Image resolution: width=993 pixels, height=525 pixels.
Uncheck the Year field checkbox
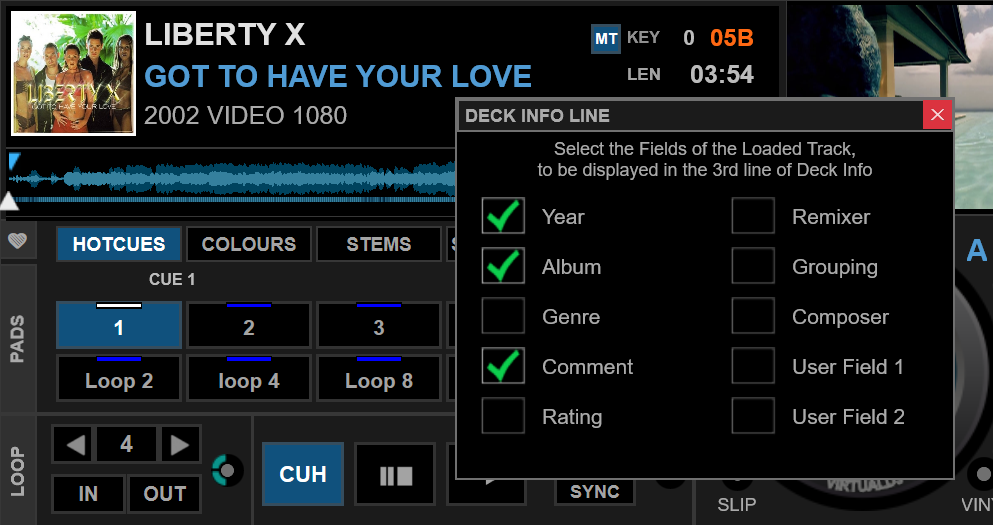[503, 216]
